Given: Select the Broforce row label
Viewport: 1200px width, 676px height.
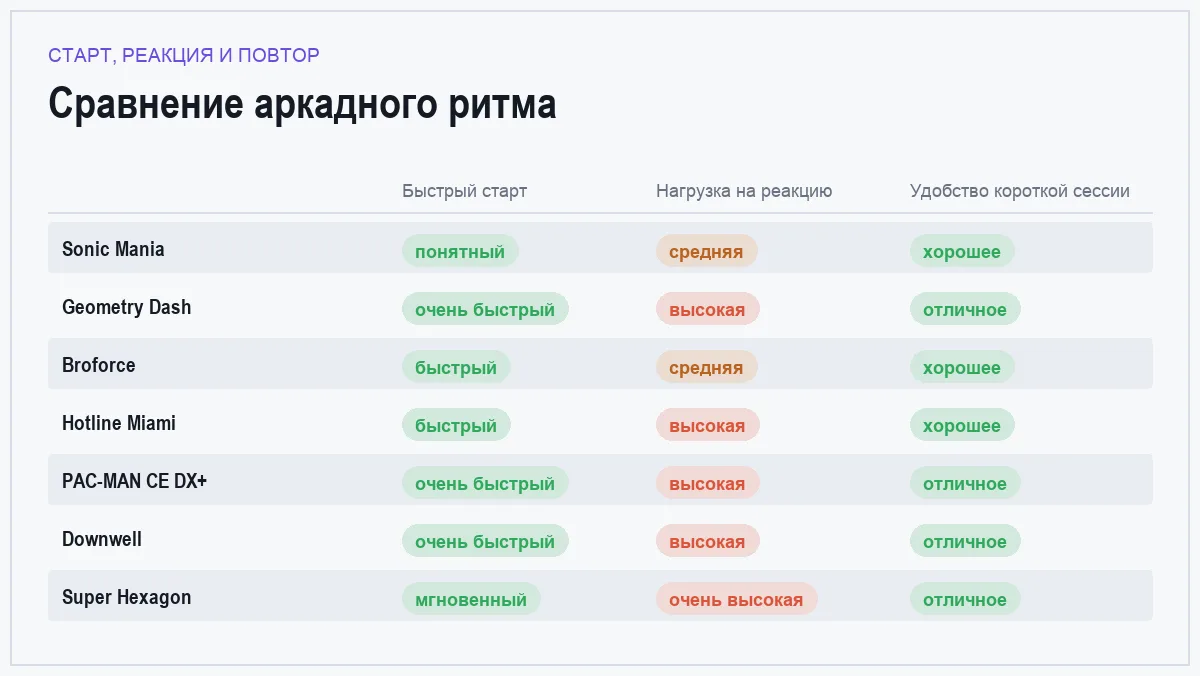Looking at the screenshot, I should (98, 365).
